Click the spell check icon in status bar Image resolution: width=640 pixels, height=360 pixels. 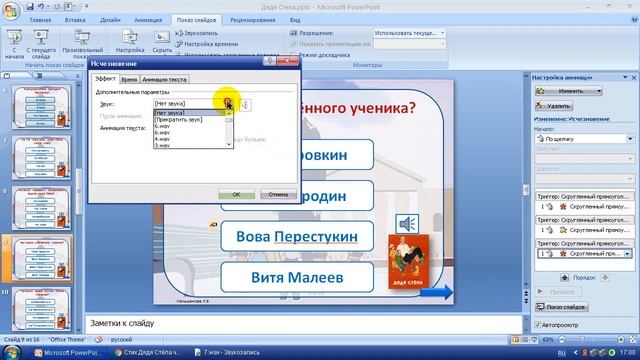tap(98, 340)
